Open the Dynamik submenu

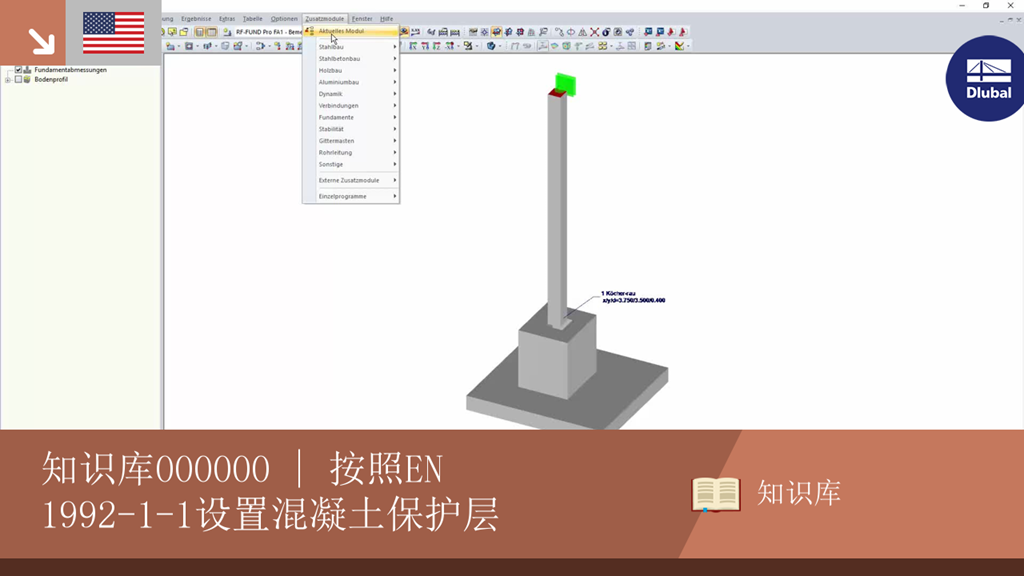tap(351, 94)
